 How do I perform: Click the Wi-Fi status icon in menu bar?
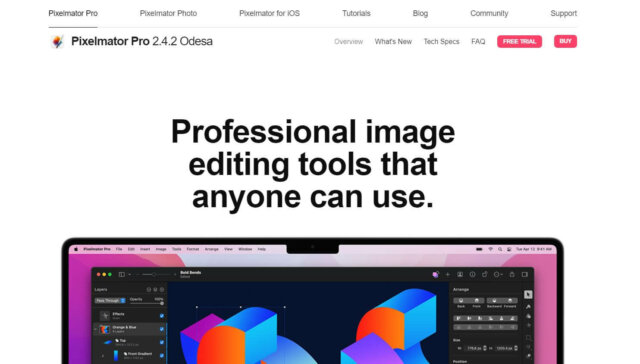pyautogui.click(x=491, y=249)
